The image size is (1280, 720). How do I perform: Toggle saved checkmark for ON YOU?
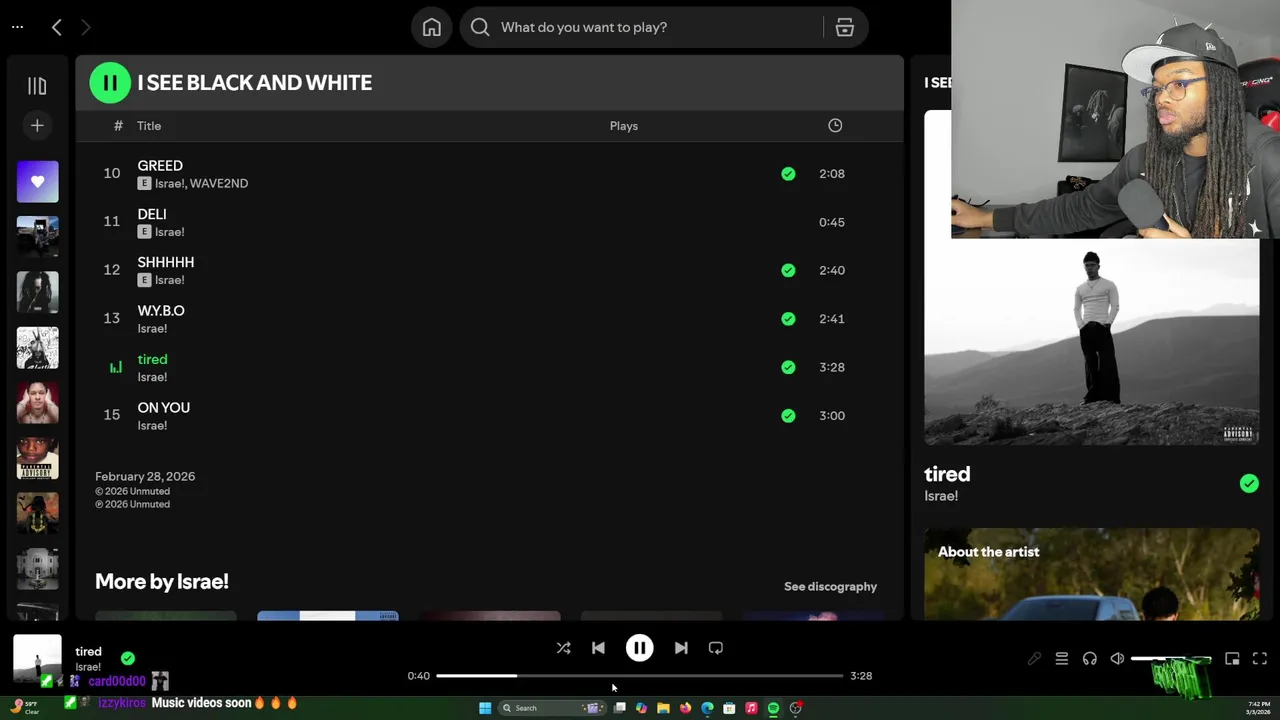(788, 416)
